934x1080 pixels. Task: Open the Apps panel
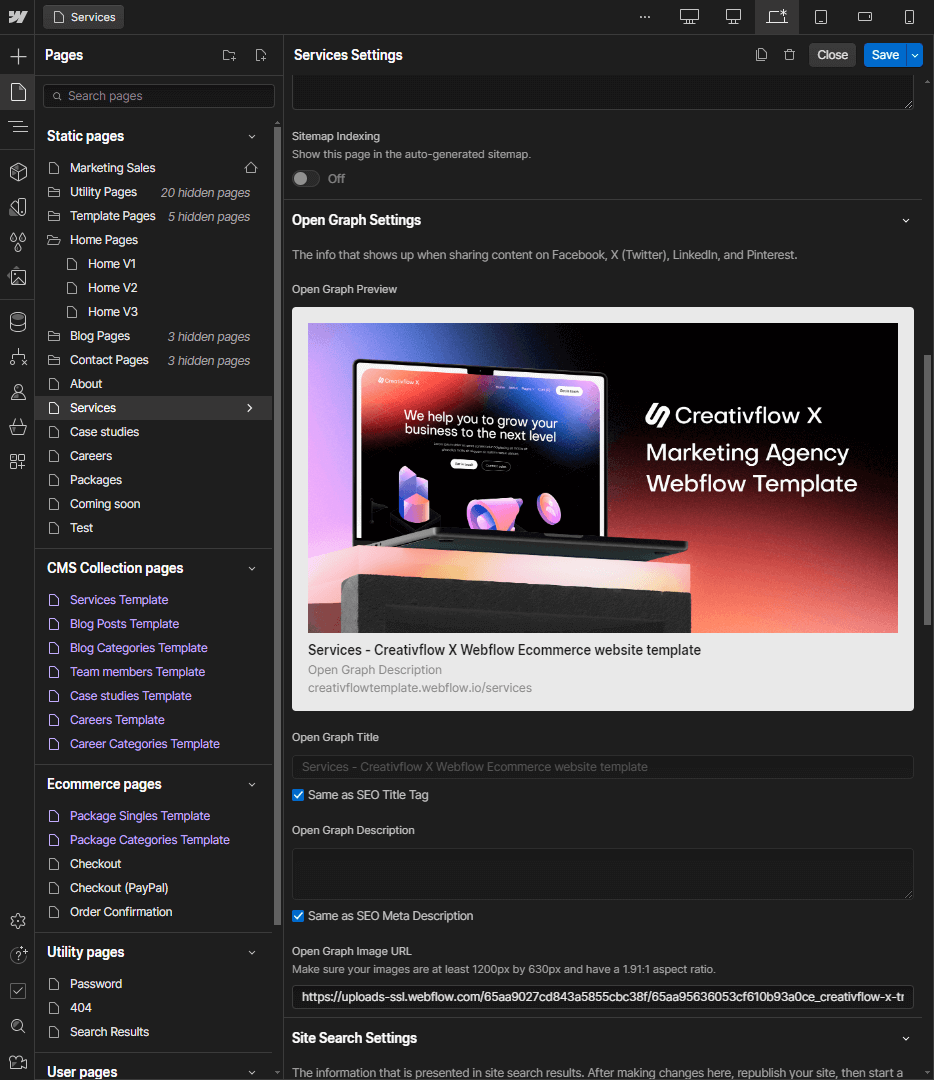pos(17,461)
